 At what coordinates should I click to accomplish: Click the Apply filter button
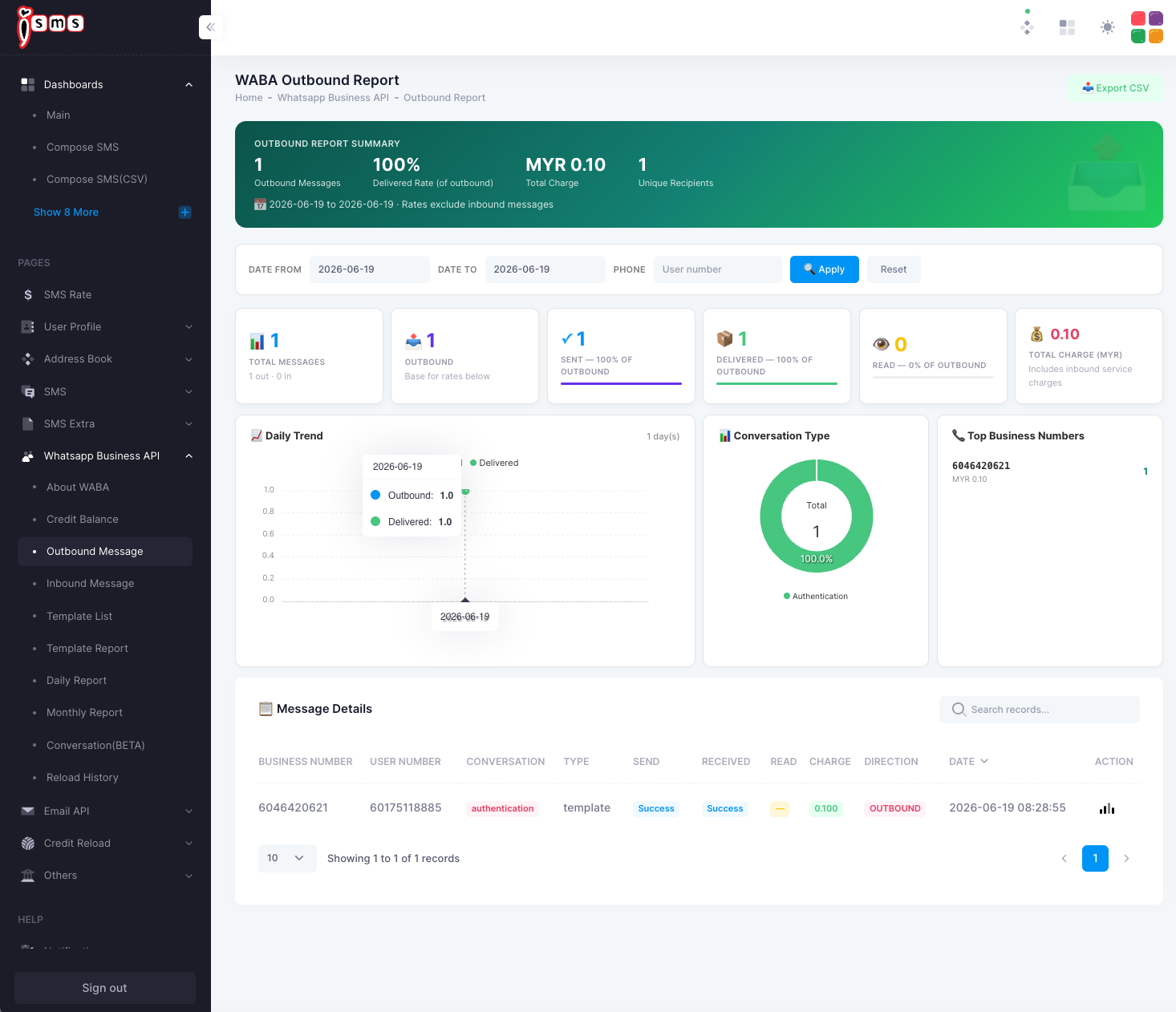(x=825, y=269)
